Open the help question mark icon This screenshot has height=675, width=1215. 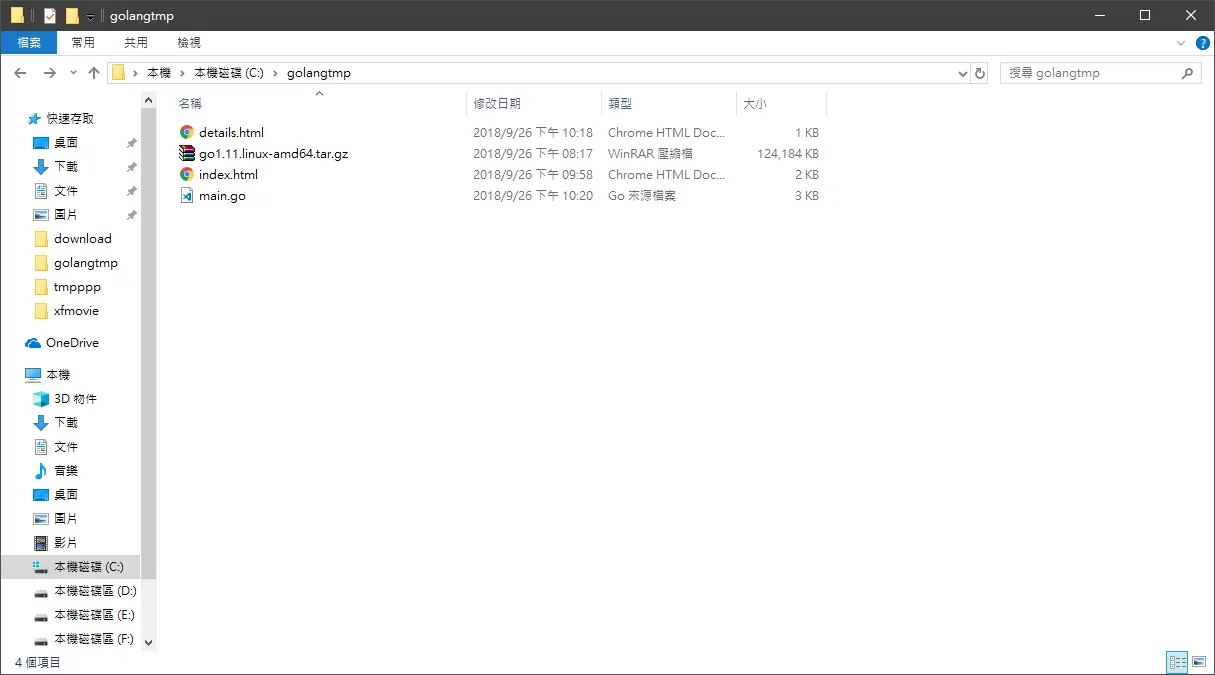1203,43
